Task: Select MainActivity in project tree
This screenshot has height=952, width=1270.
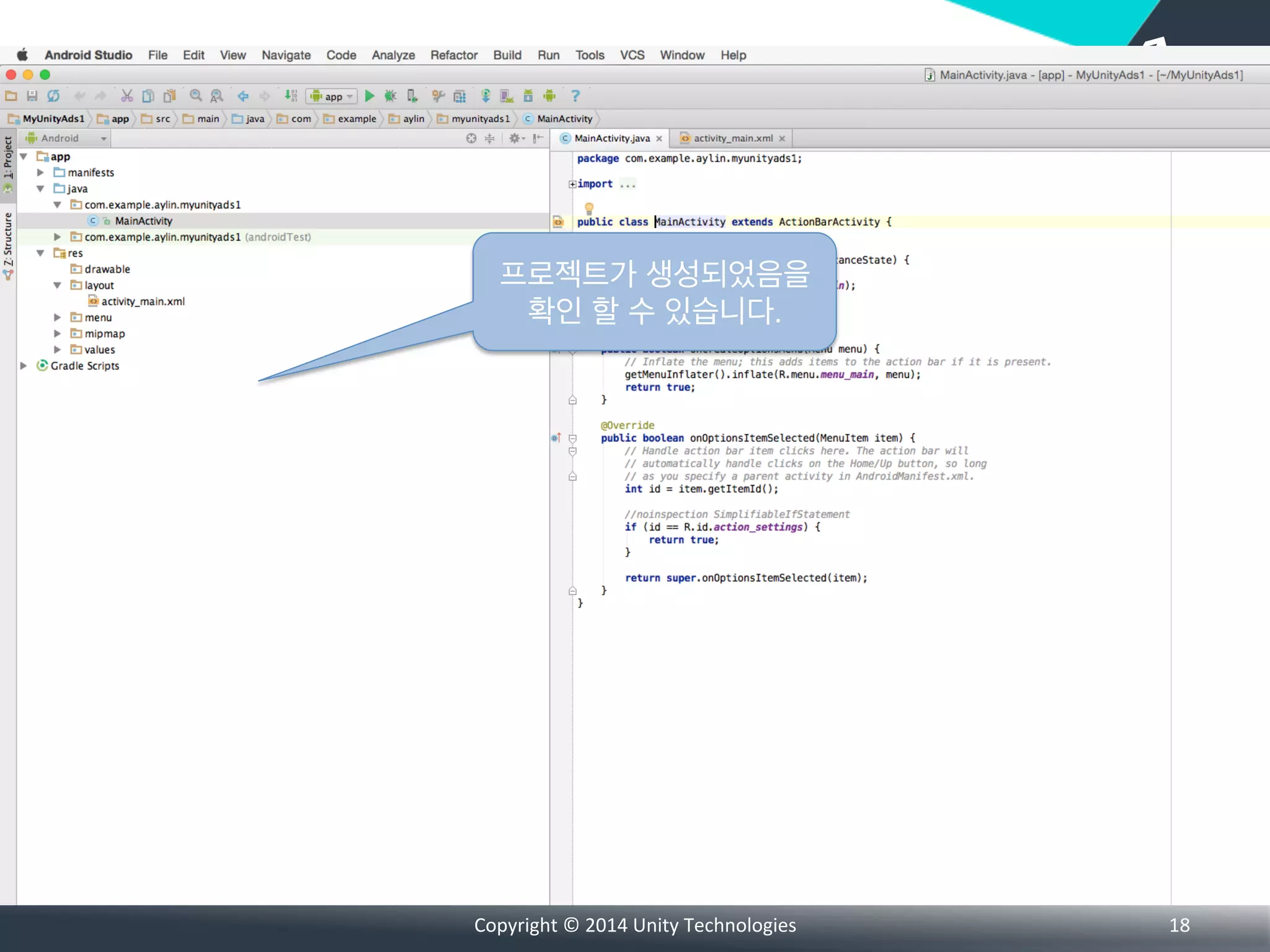Action: 143,221
